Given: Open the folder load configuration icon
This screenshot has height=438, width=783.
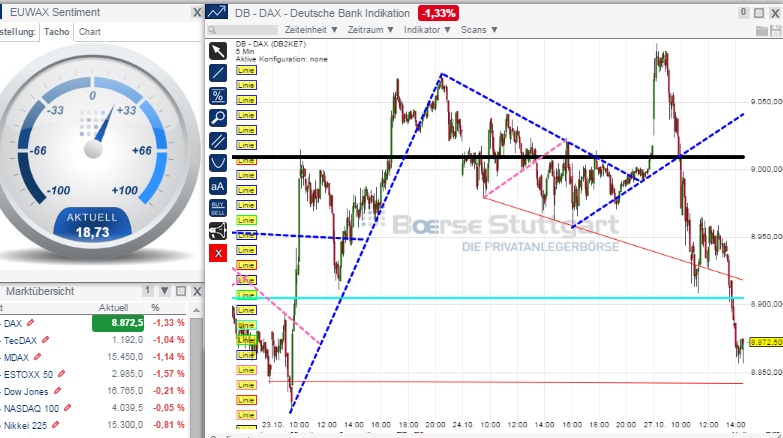Looking at the screenshot, I should [x=762, y=31].
